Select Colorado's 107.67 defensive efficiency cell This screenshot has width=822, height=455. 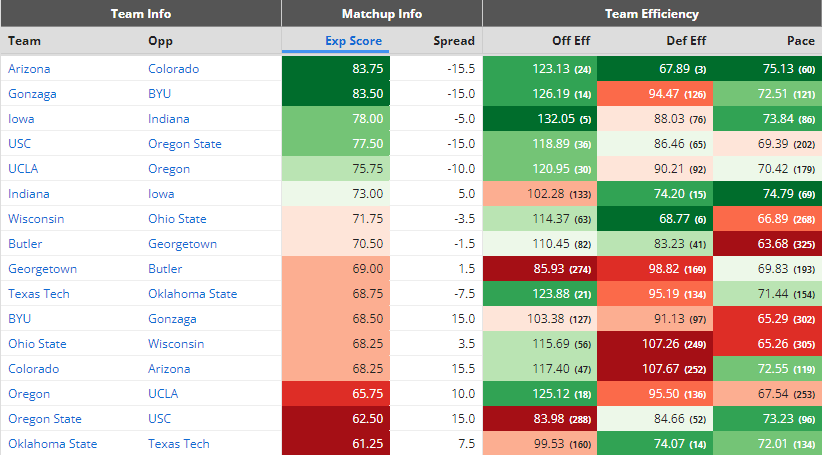tap(655, 369)
